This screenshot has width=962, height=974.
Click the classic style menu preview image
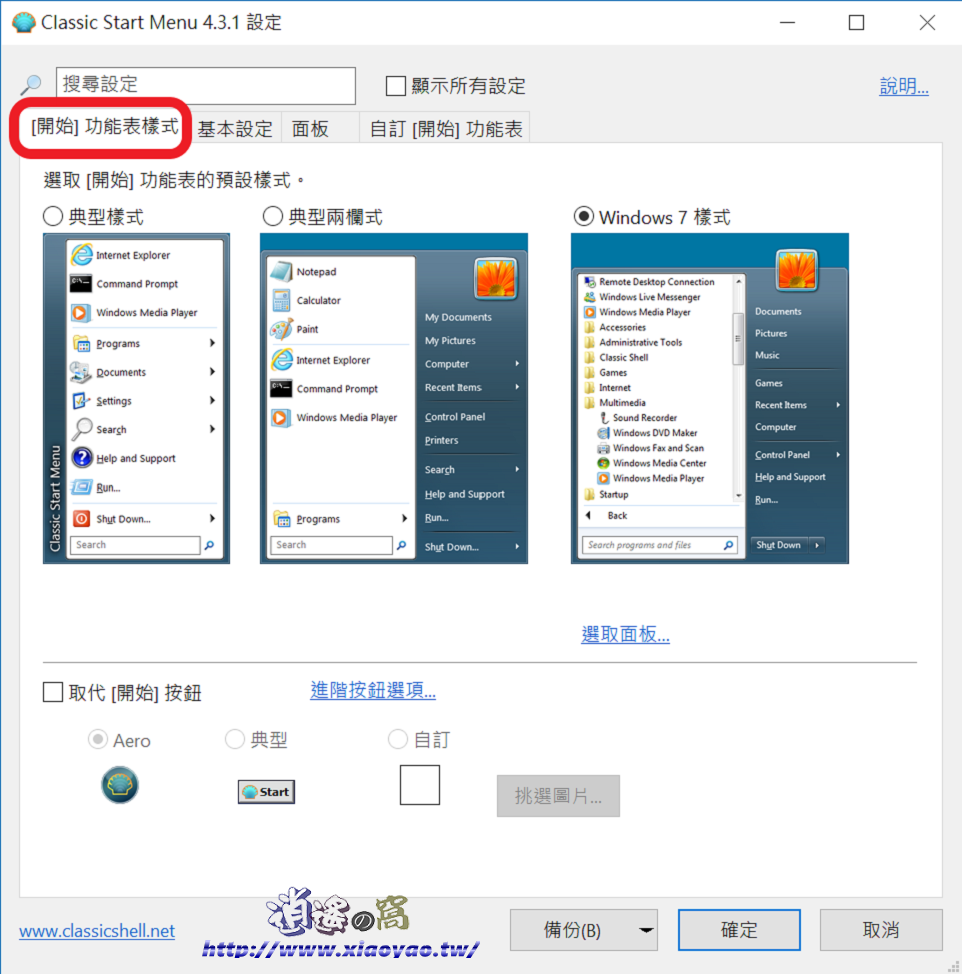(x=136, y=398)
